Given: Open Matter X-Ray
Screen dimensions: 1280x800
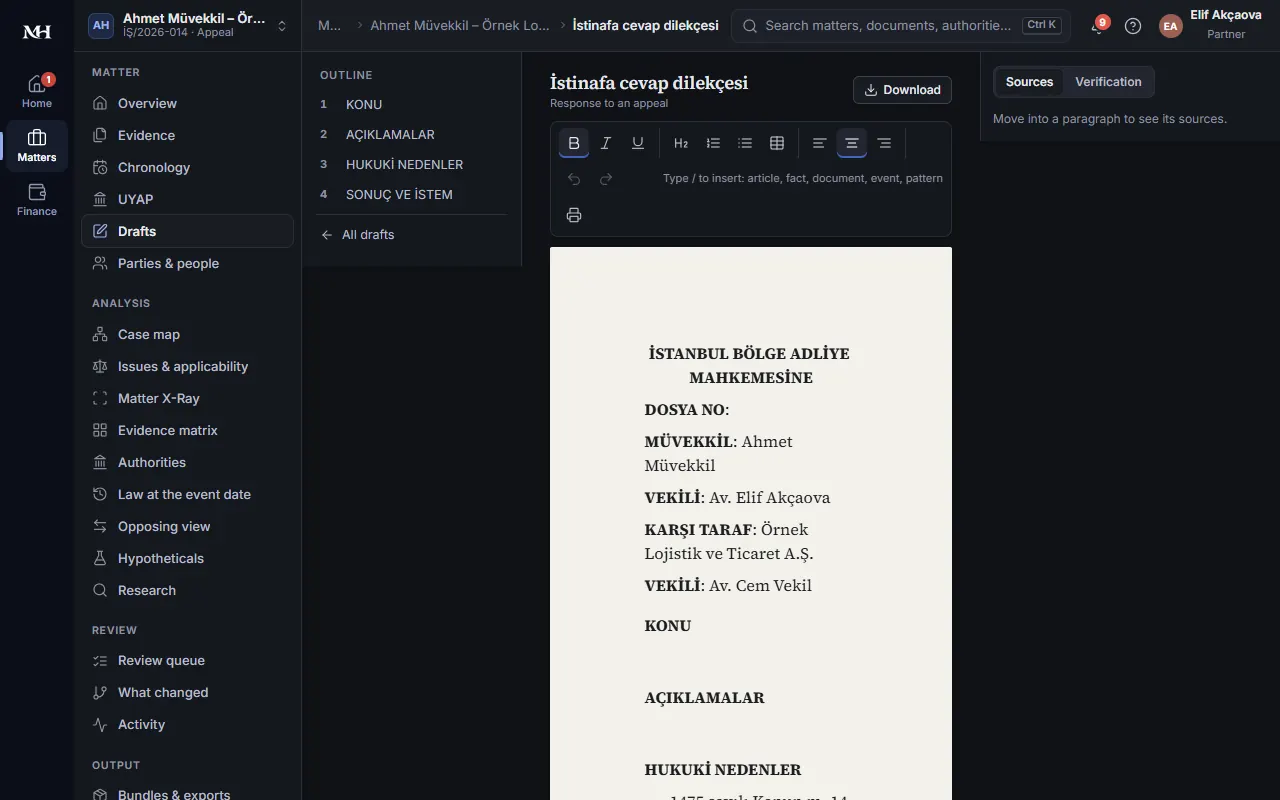Looking at the screenshot, I should point(187,398).
